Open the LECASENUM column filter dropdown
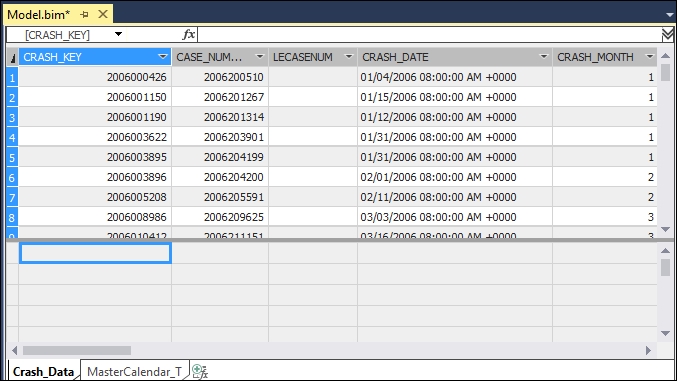 tap(348, 57)
